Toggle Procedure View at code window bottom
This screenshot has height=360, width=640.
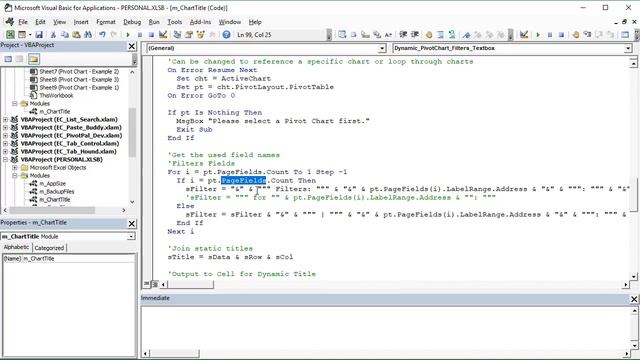click(x=147, y=284)
